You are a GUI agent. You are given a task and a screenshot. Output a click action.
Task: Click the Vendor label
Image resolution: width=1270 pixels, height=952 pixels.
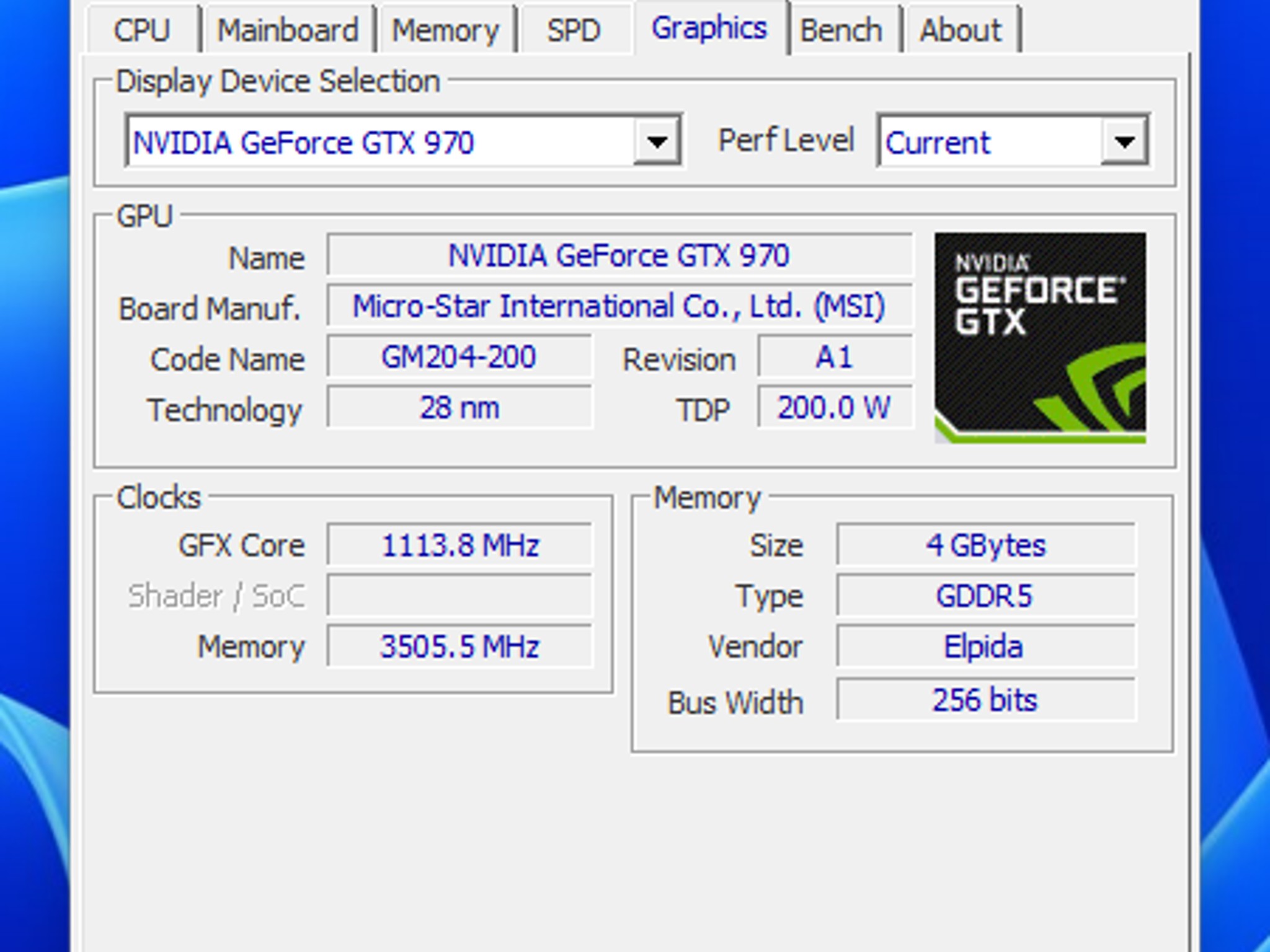coord(755,646)
